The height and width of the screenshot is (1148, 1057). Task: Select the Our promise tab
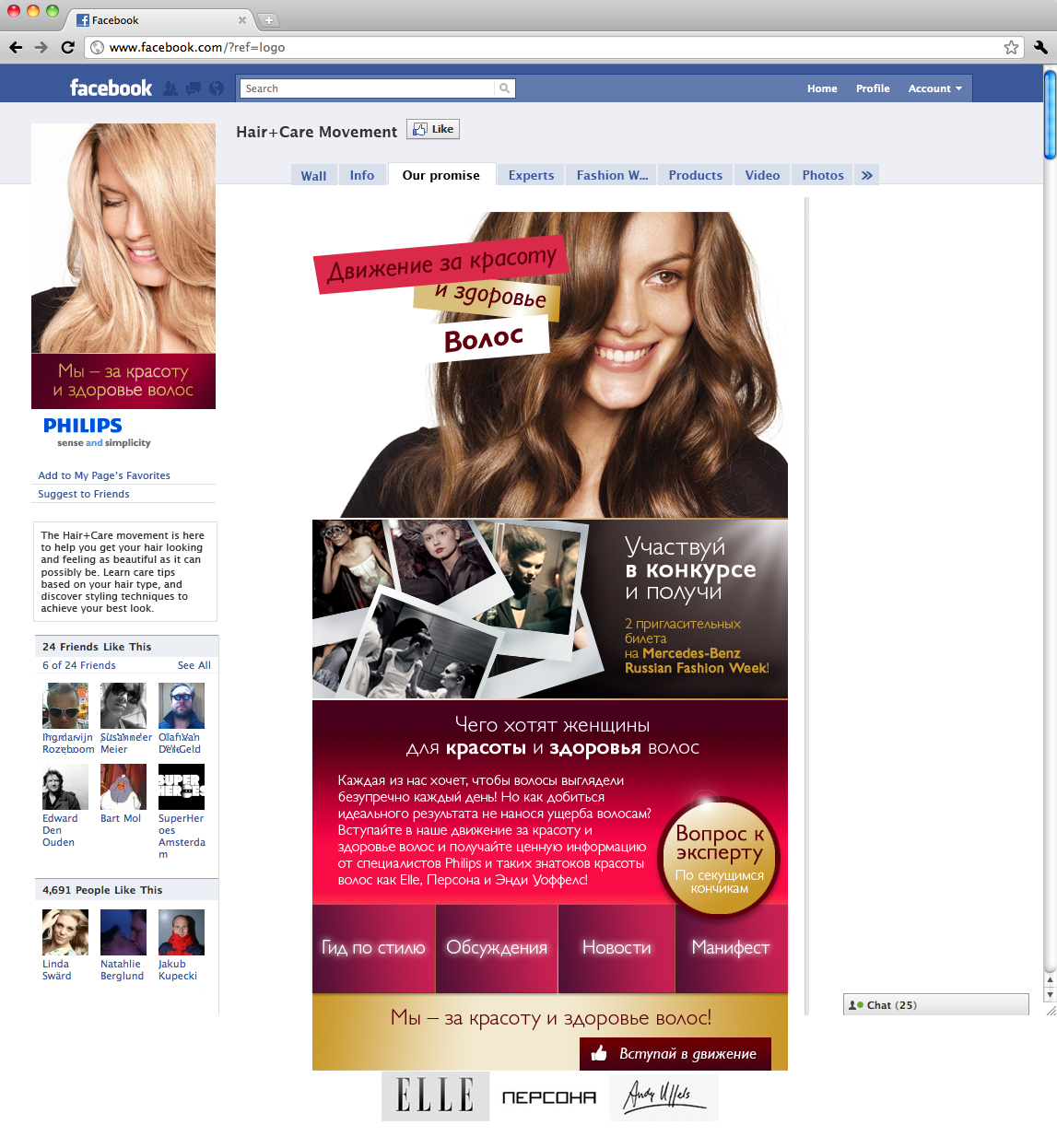tap(441, 175)
